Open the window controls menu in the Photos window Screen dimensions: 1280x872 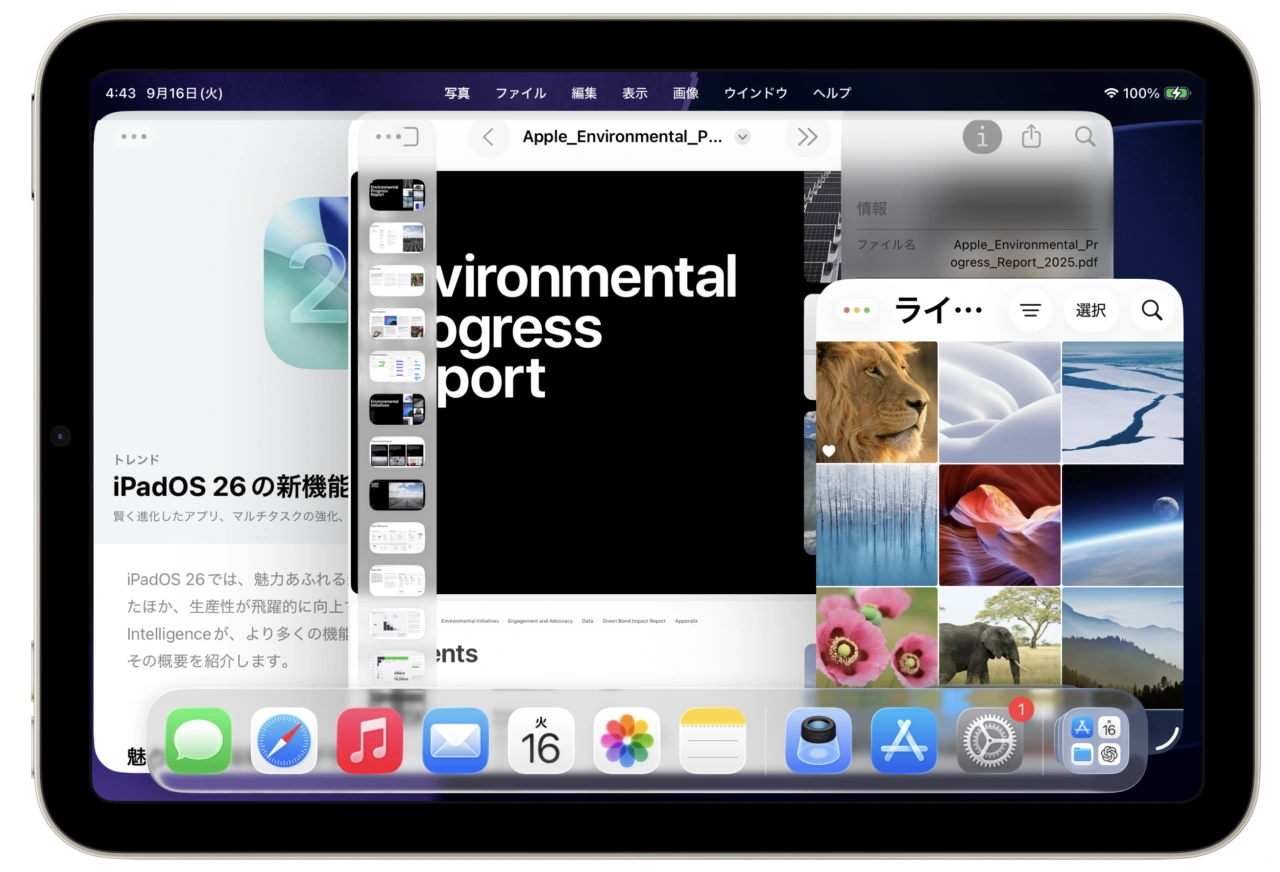click(x=855, y=310)
